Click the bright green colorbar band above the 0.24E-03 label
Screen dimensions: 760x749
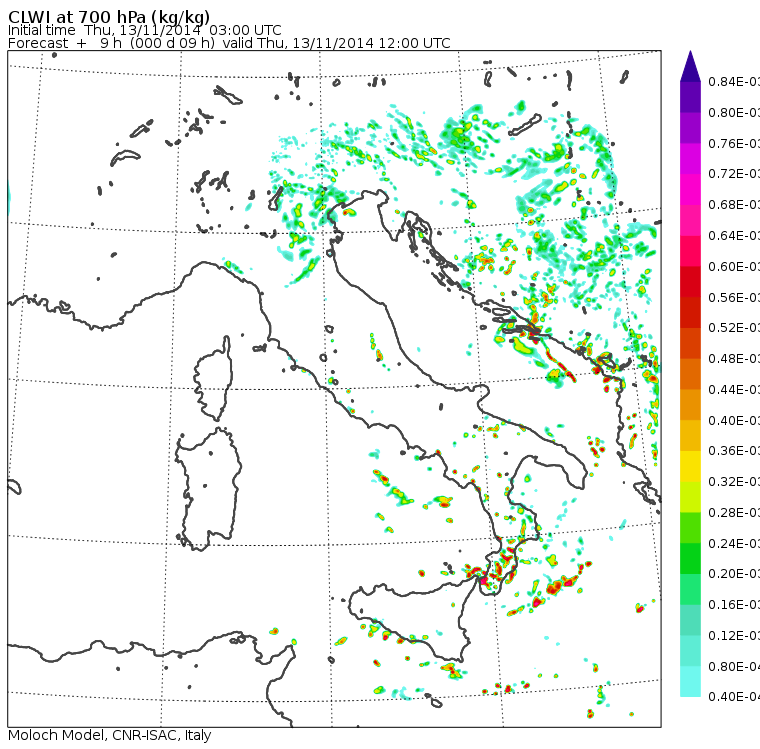[690, 528]
